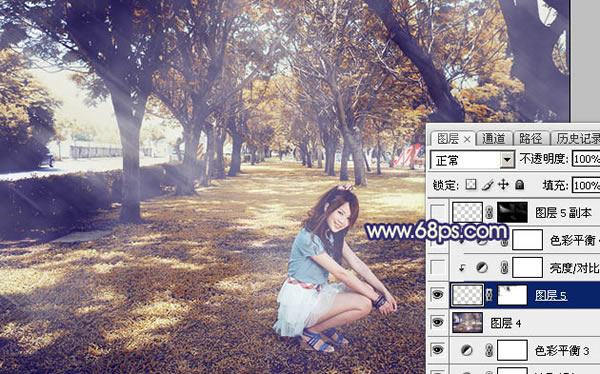Switch to the 路径 tab

click(x=530, y=139)
